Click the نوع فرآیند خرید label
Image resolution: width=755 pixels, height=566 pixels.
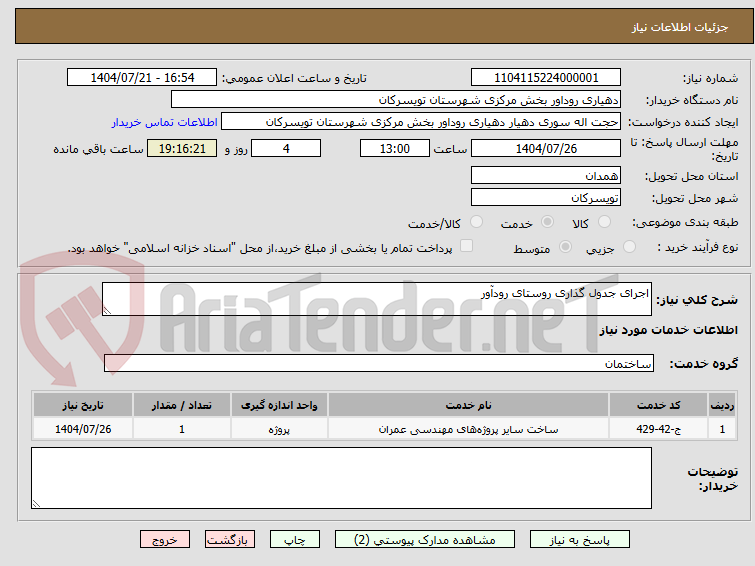697,247
